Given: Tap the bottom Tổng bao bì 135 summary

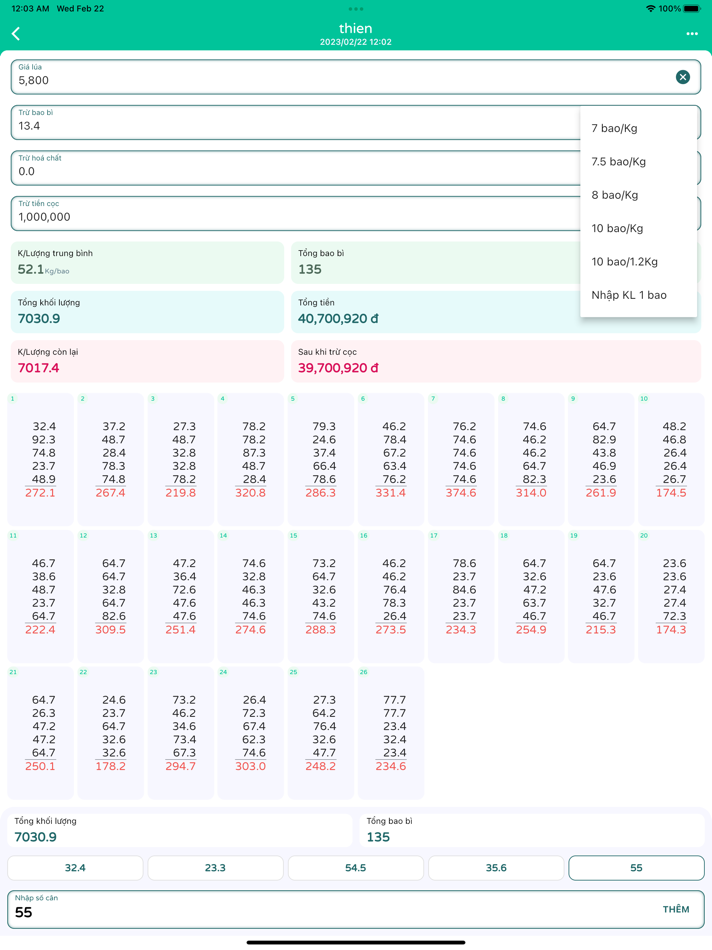Looking at the screenshot, I should (532, 830).
